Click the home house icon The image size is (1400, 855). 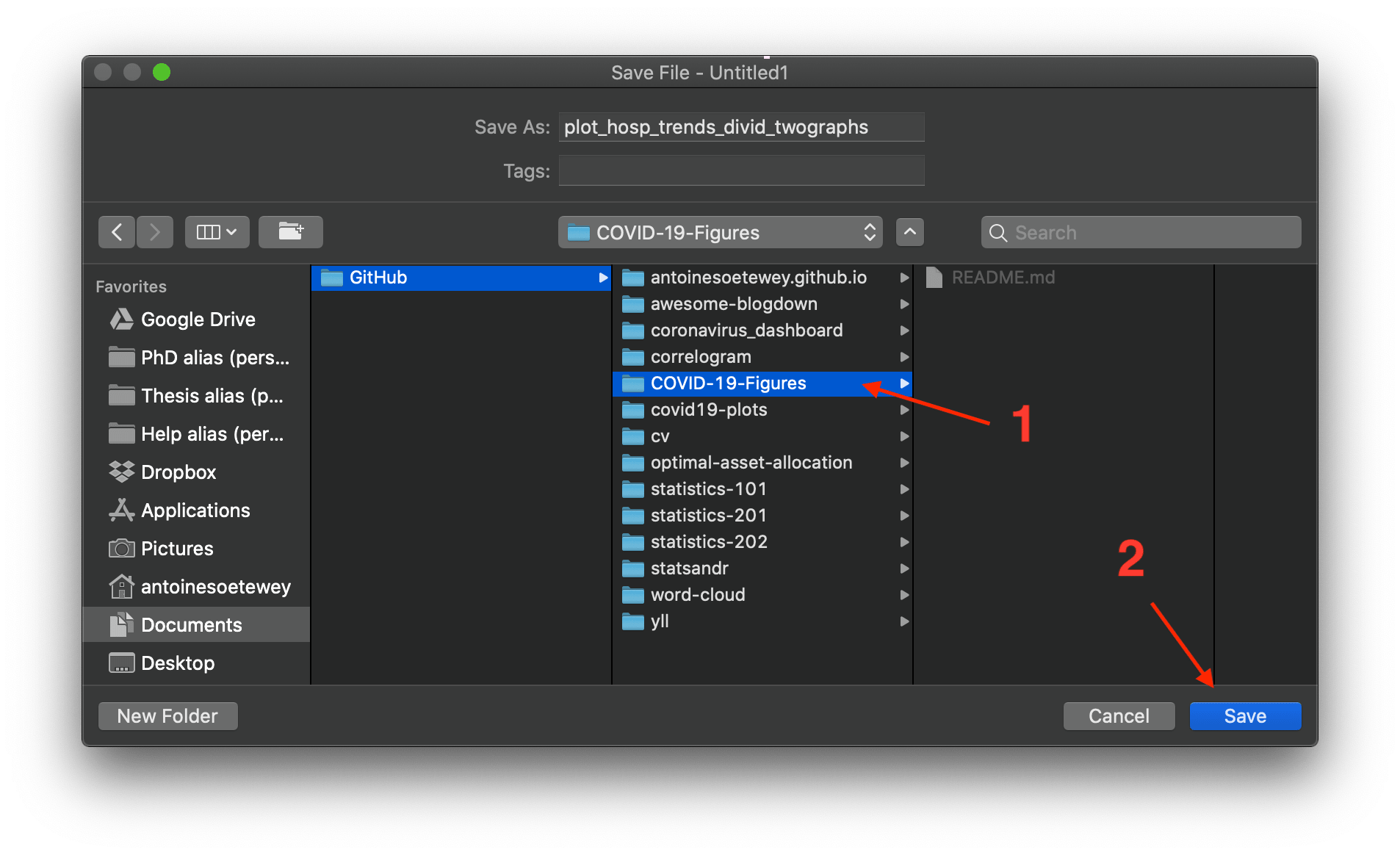tap(121, 586)
